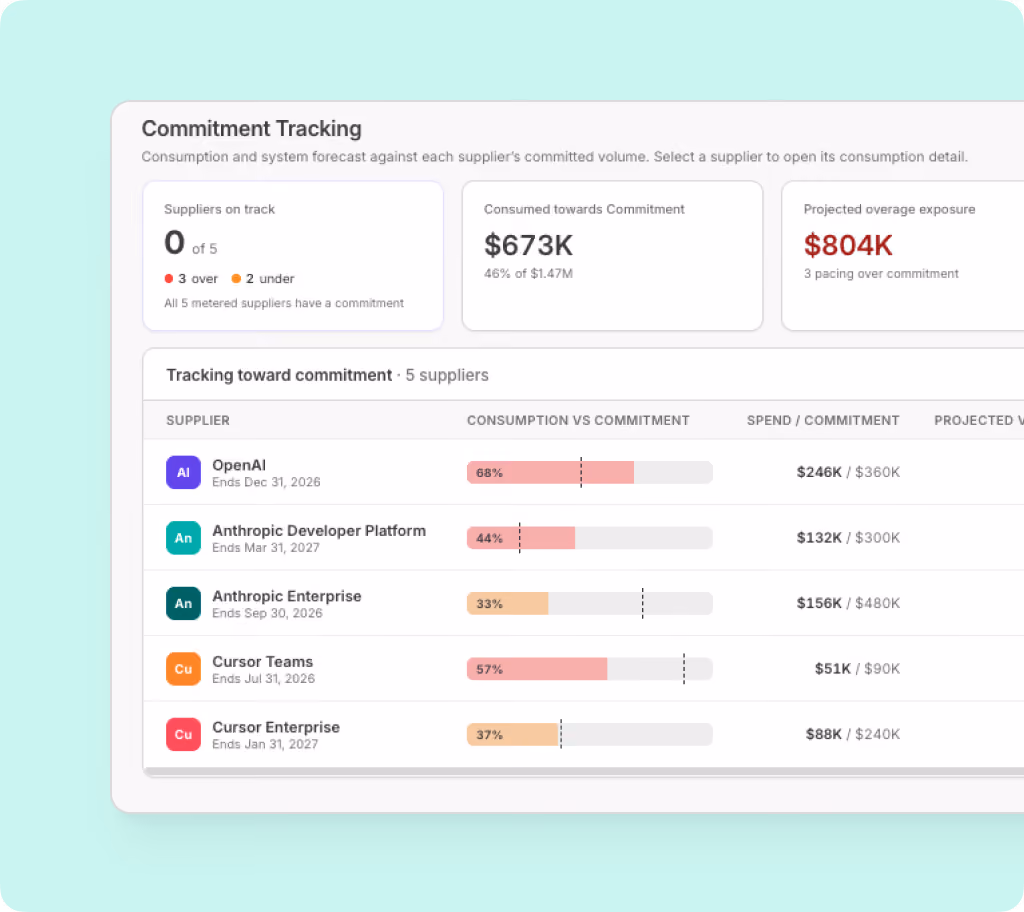Click the 'Ends Jul 31, 2026' date
This screenshot has width=1024, height=912.
click(x=263, y=678)
